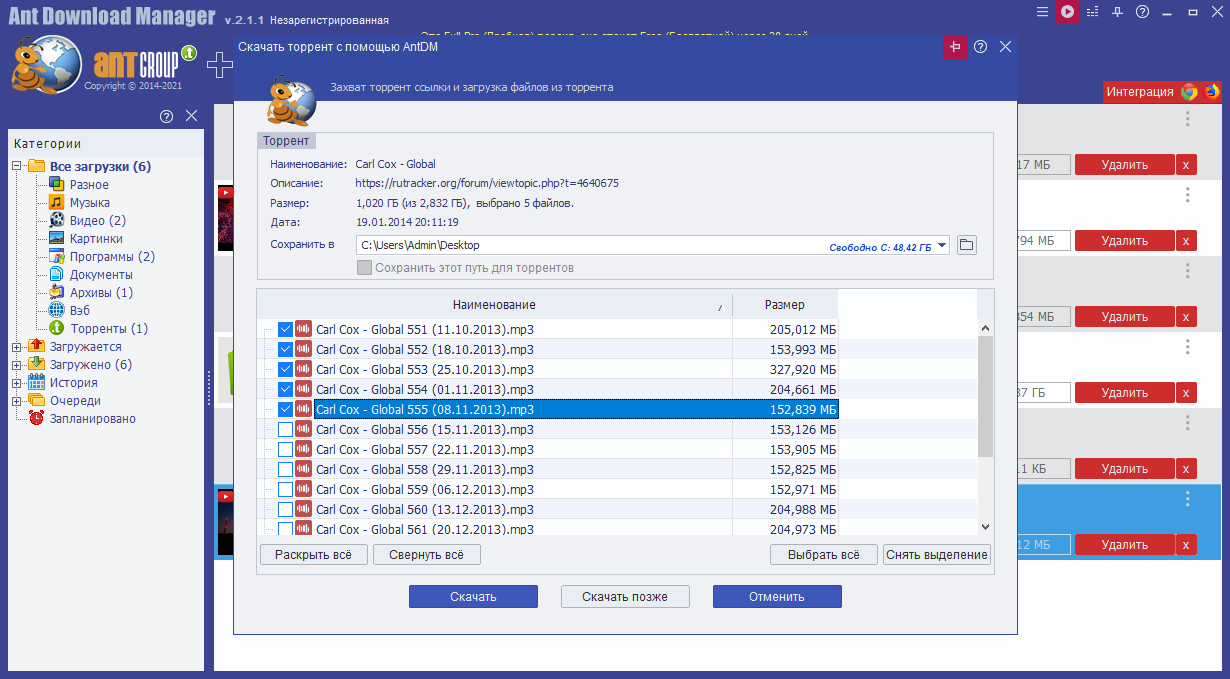Toggle 'Сохранить этот путь для торрентов' checkbox
This screenshot has width=1230, height=679.
coord(365,268)
